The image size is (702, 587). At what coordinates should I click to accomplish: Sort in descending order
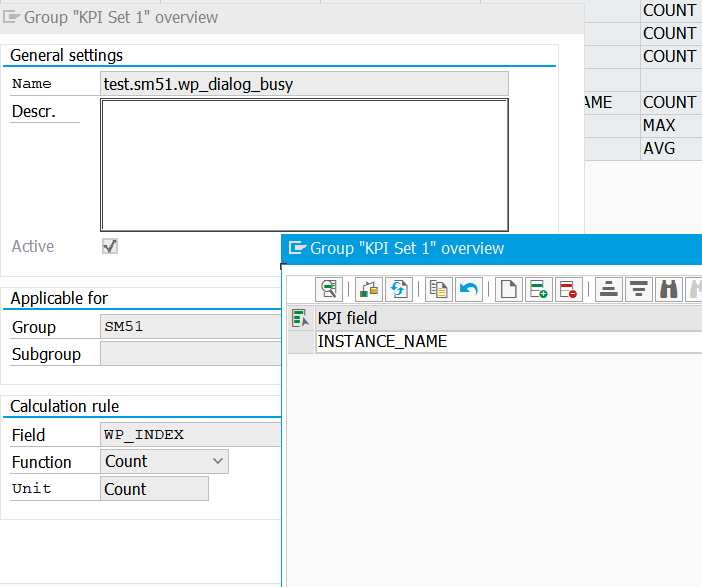pos(638,290)
